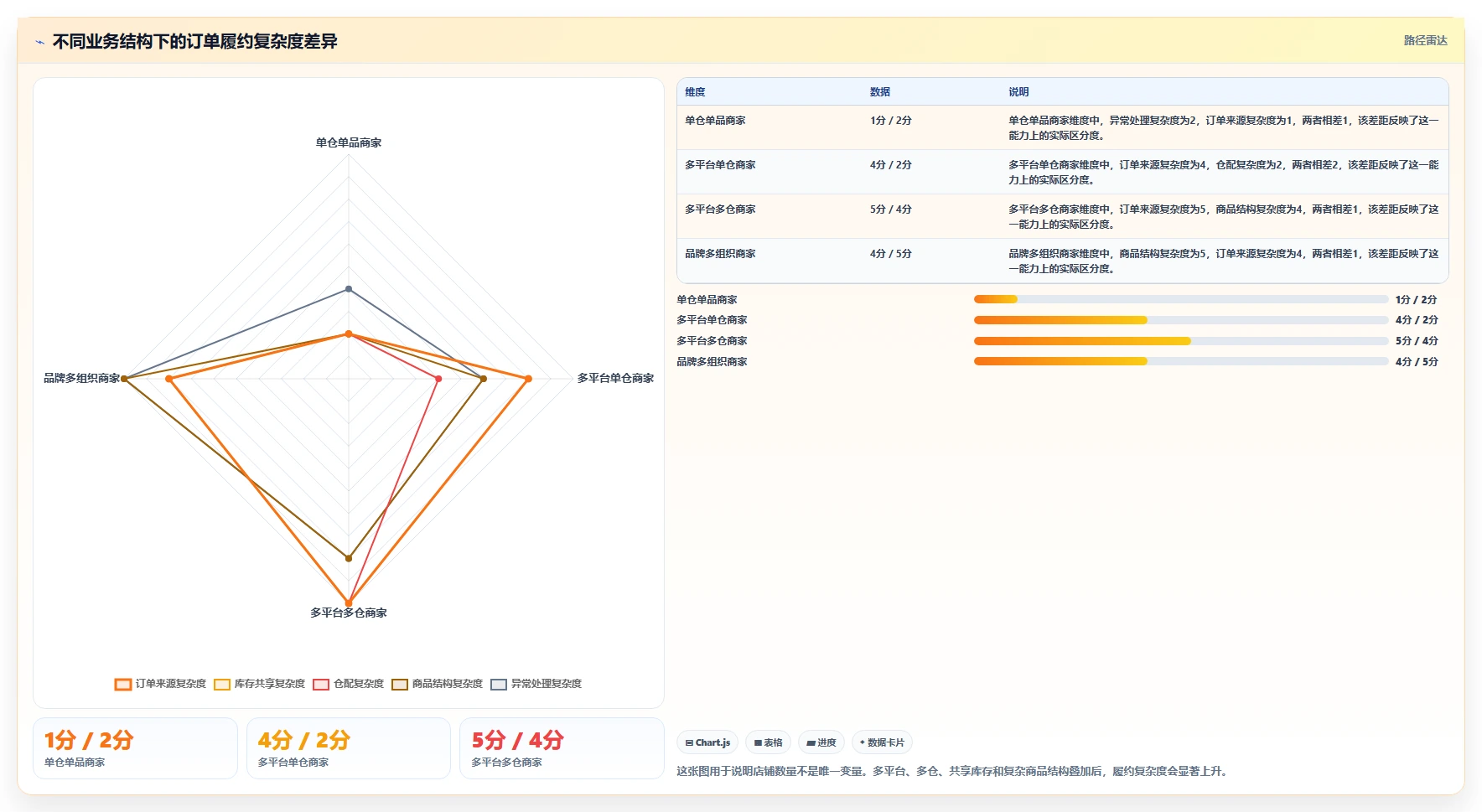
Task: Click the 表格 tag
Action: click(x=768, y=742)
